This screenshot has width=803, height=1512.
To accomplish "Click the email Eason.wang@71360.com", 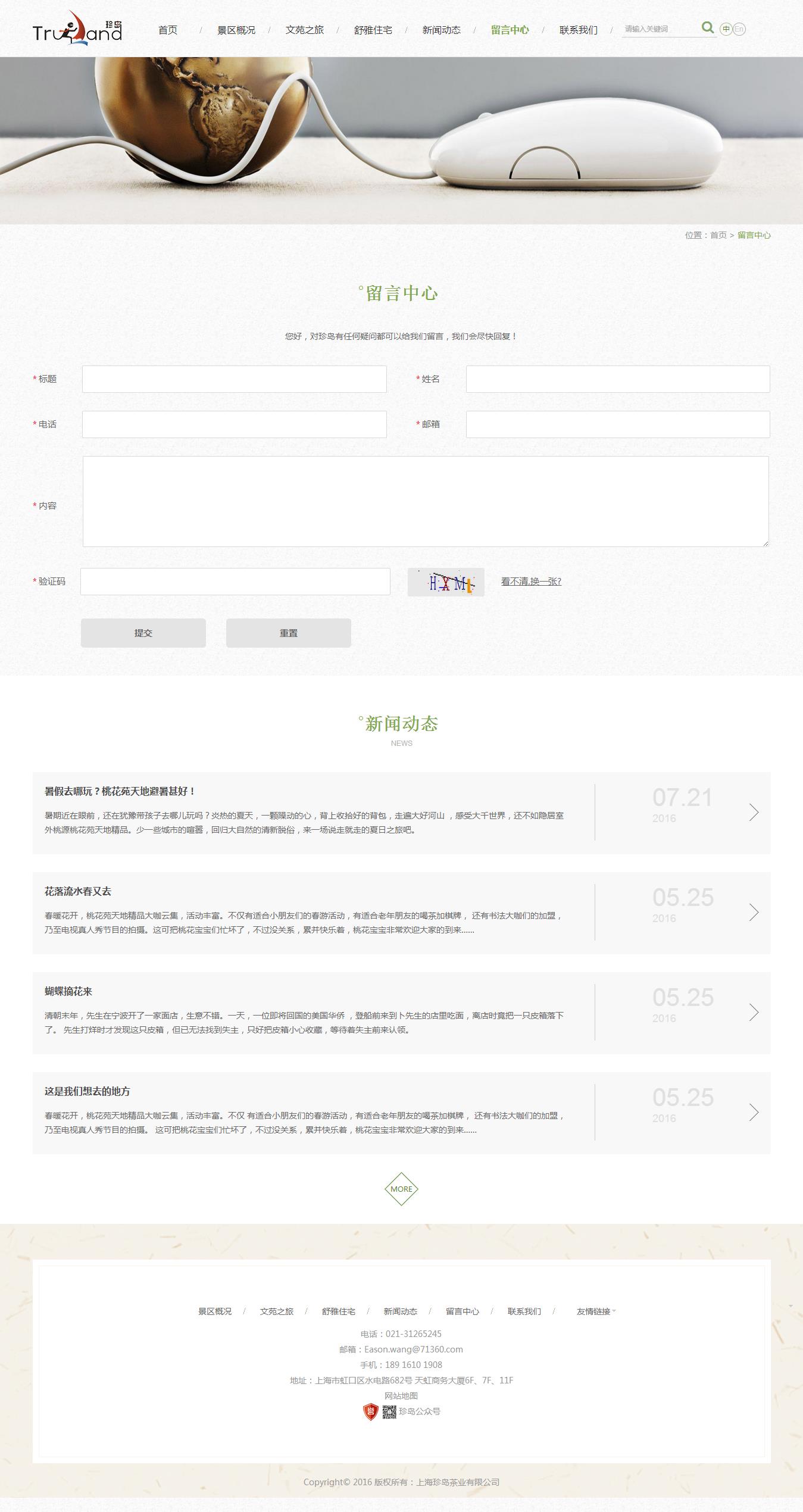I will (x=414, y=1349).
